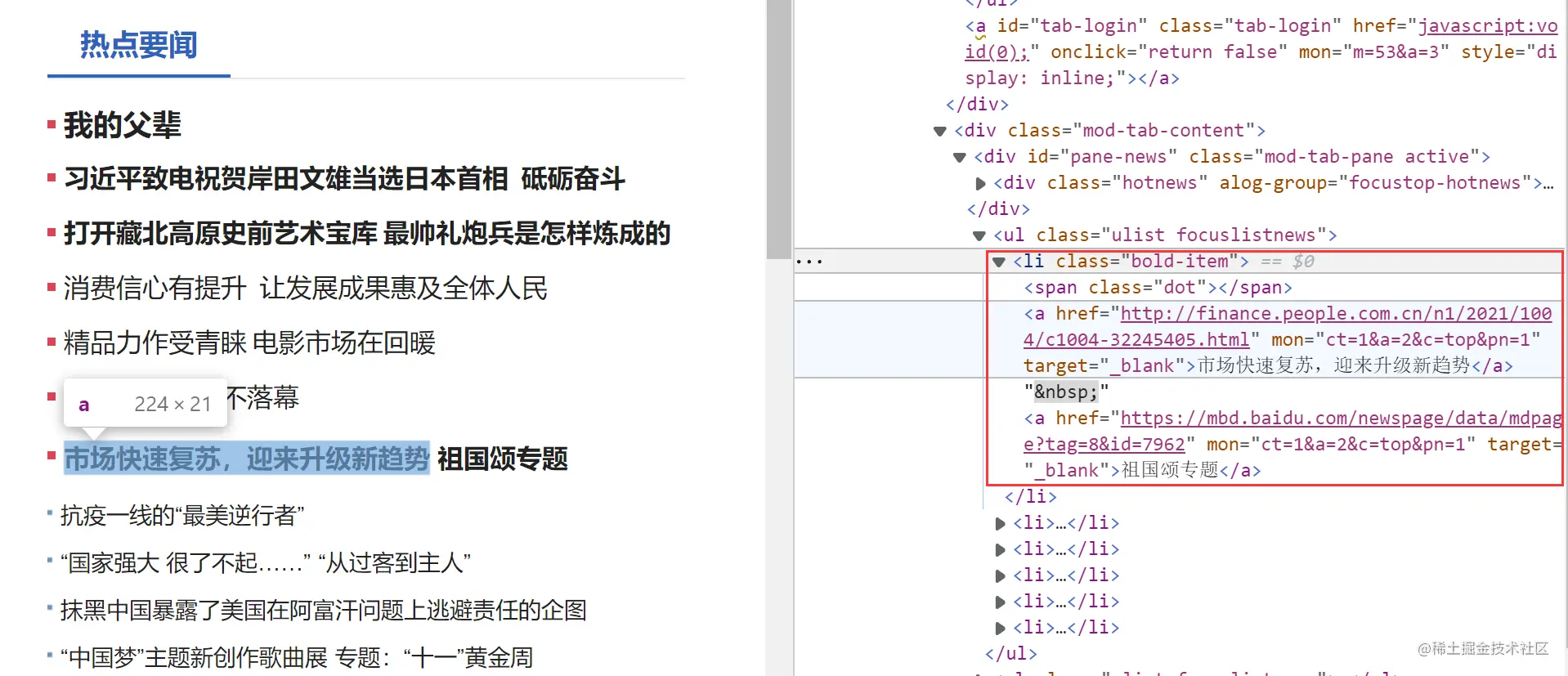Image resolution: width=1568 pixels, height=676 pixels.
Task: Collapse selected li class bold-item node
Action: tap(999, 262)
